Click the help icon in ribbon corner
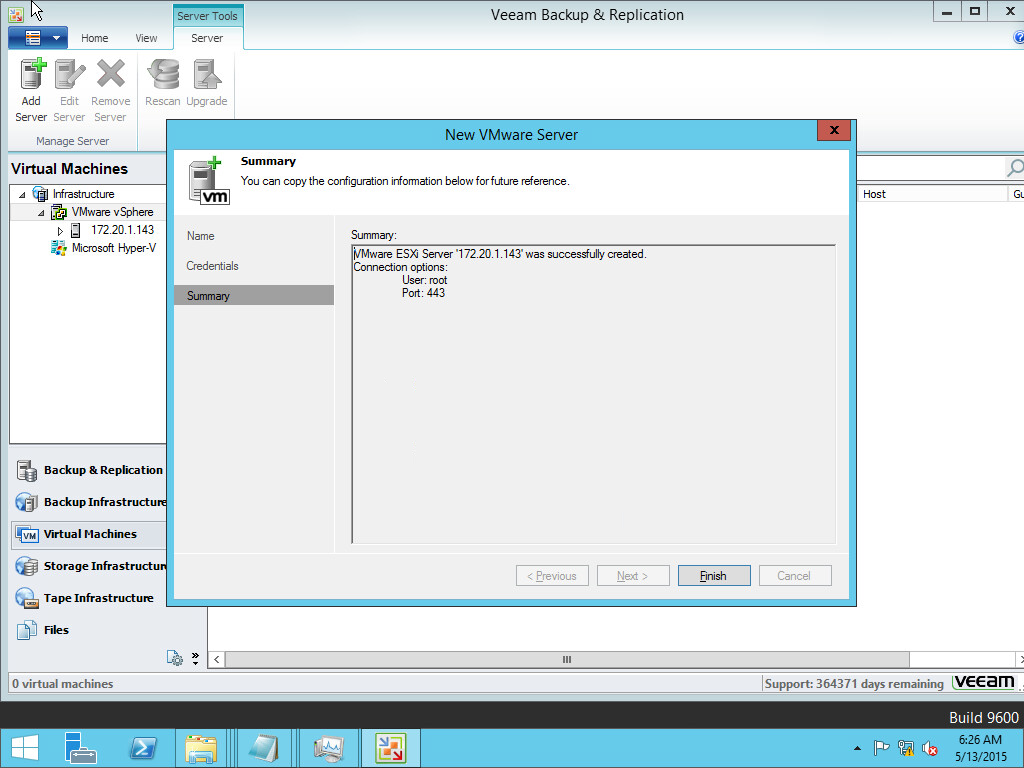Screen dimensions: 1024x768 click(x=1018, y=37)
